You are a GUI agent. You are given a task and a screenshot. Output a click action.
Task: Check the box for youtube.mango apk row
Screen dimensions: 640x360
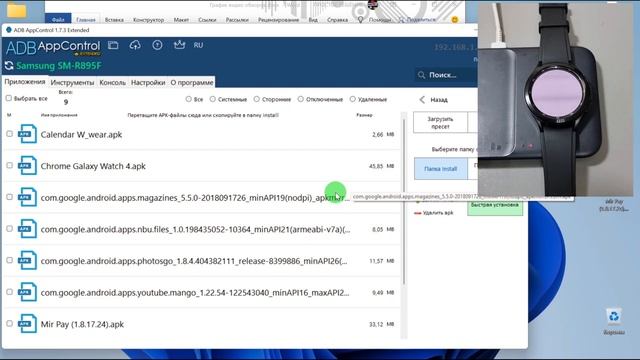click(x=9, y=292)
